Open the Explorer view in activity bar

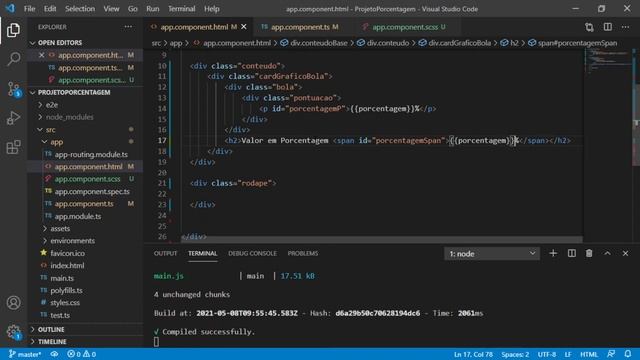(x=13, y=30)
